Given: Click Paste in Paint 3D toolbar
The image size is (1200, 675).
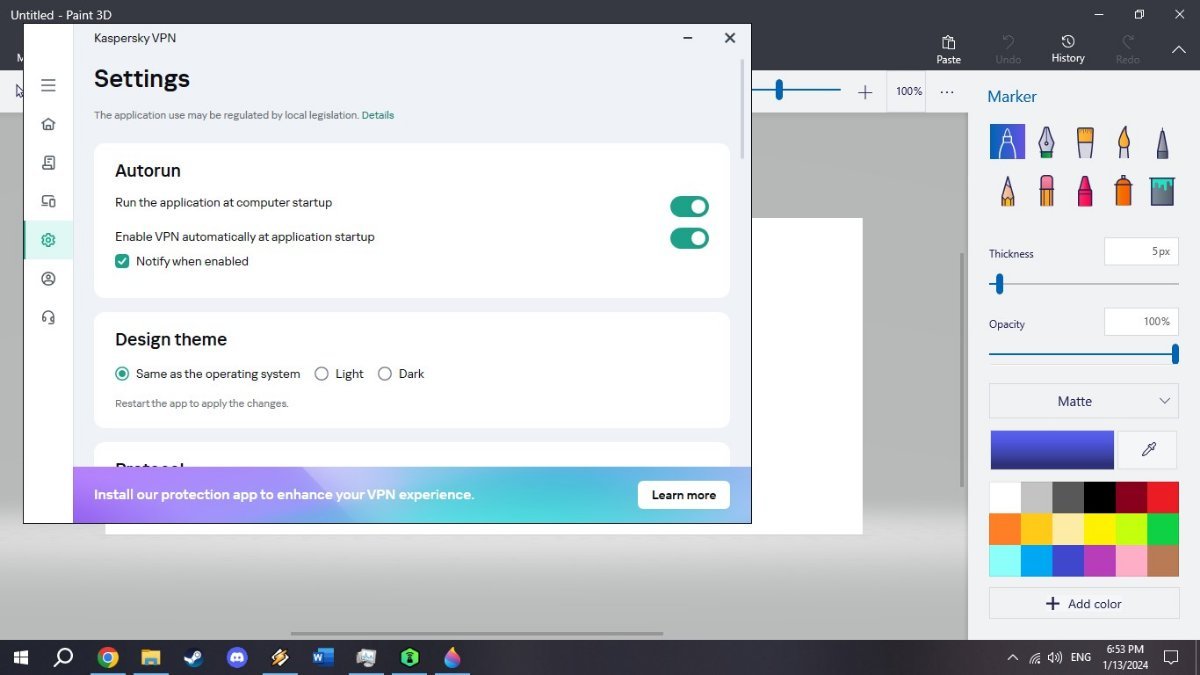Looking at the screenshot, I should [948, 49].
